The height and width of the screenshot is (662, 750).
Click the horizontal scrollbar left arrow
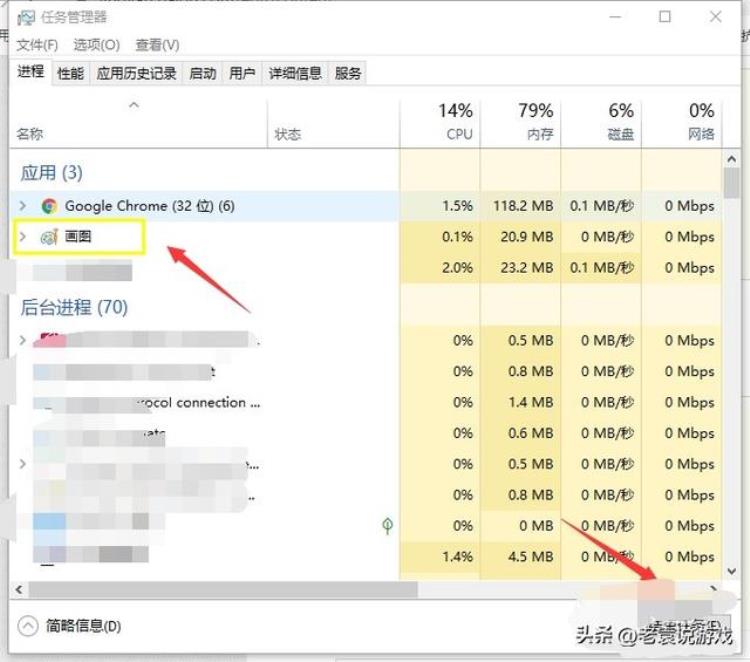point(19,589)
